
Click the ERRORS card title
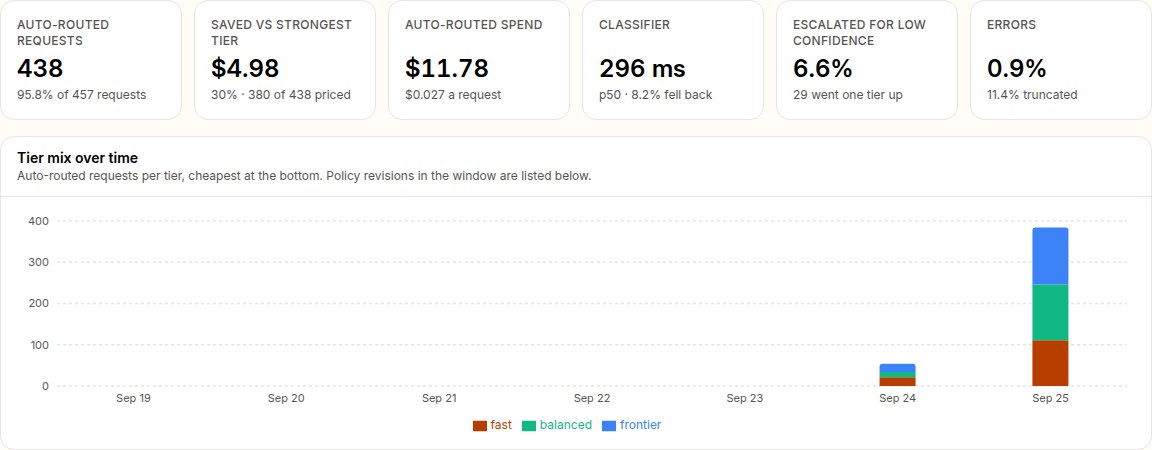tap(1012, 25)
